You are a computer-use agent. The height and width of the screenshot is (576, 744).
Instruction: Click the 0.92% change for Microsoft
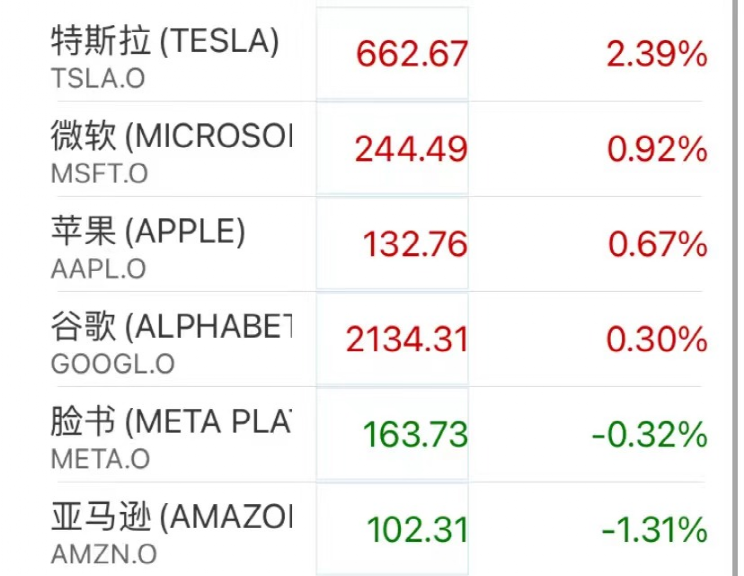click(x=656, y=149)
